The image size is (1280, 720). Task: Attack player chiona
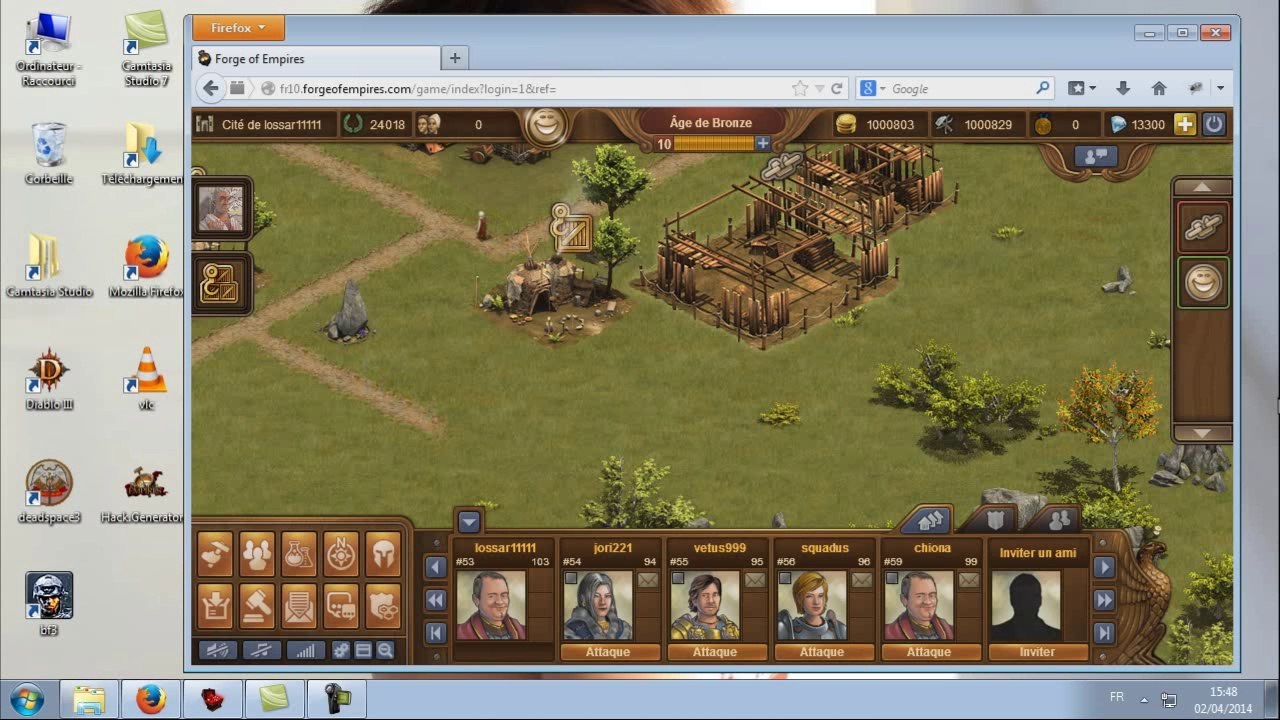pos(929,652)
